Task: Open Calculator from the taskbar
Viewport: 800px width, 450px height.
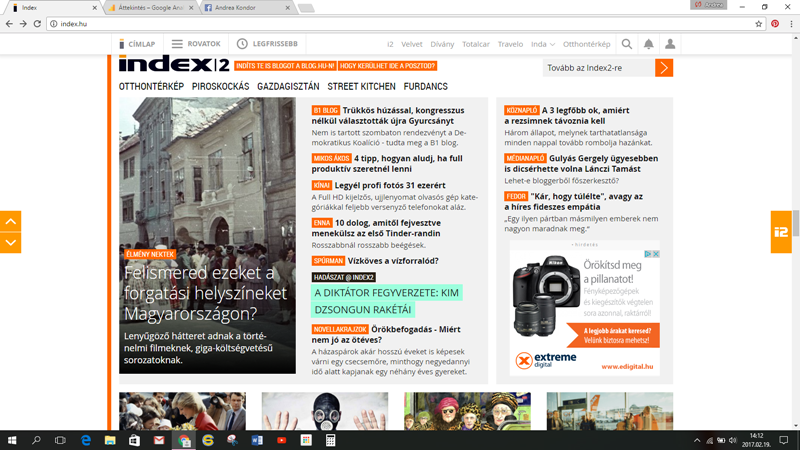Action: (331, 440)
